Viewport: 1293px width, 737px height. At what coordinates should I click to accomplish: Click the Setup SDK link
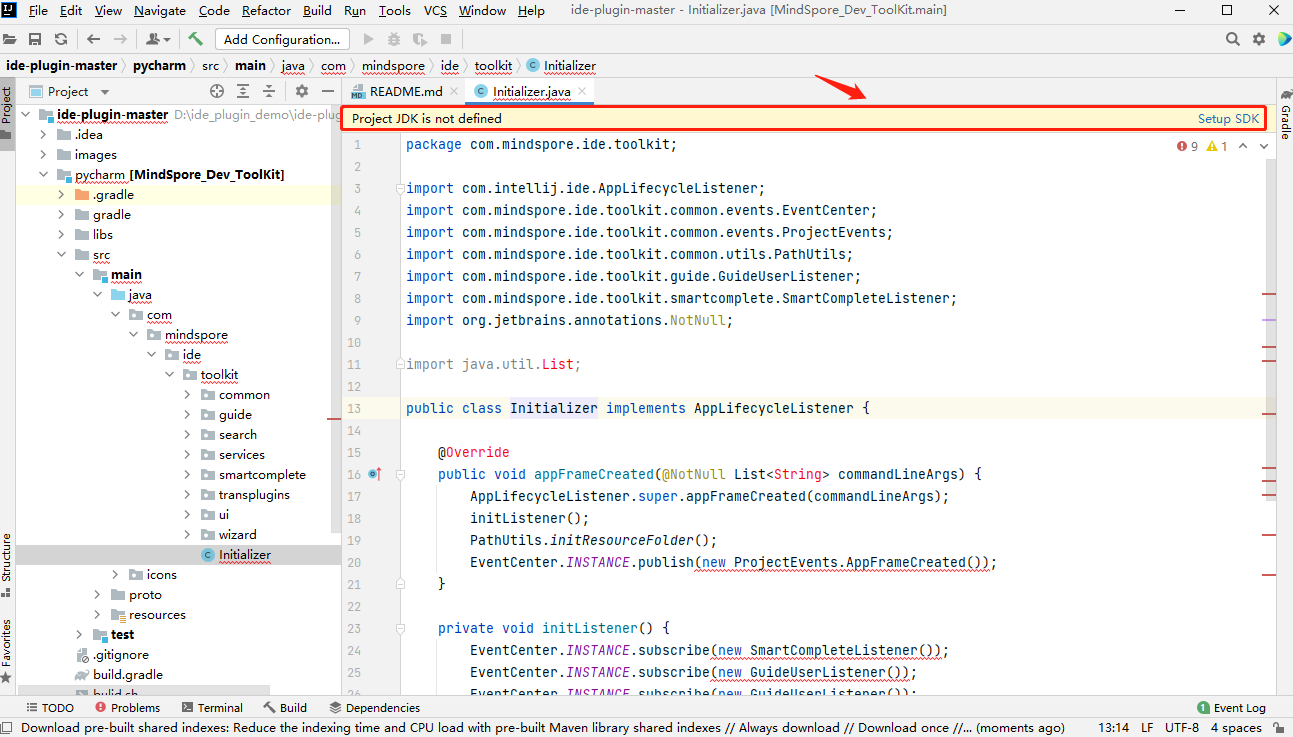pos(1229,118)
